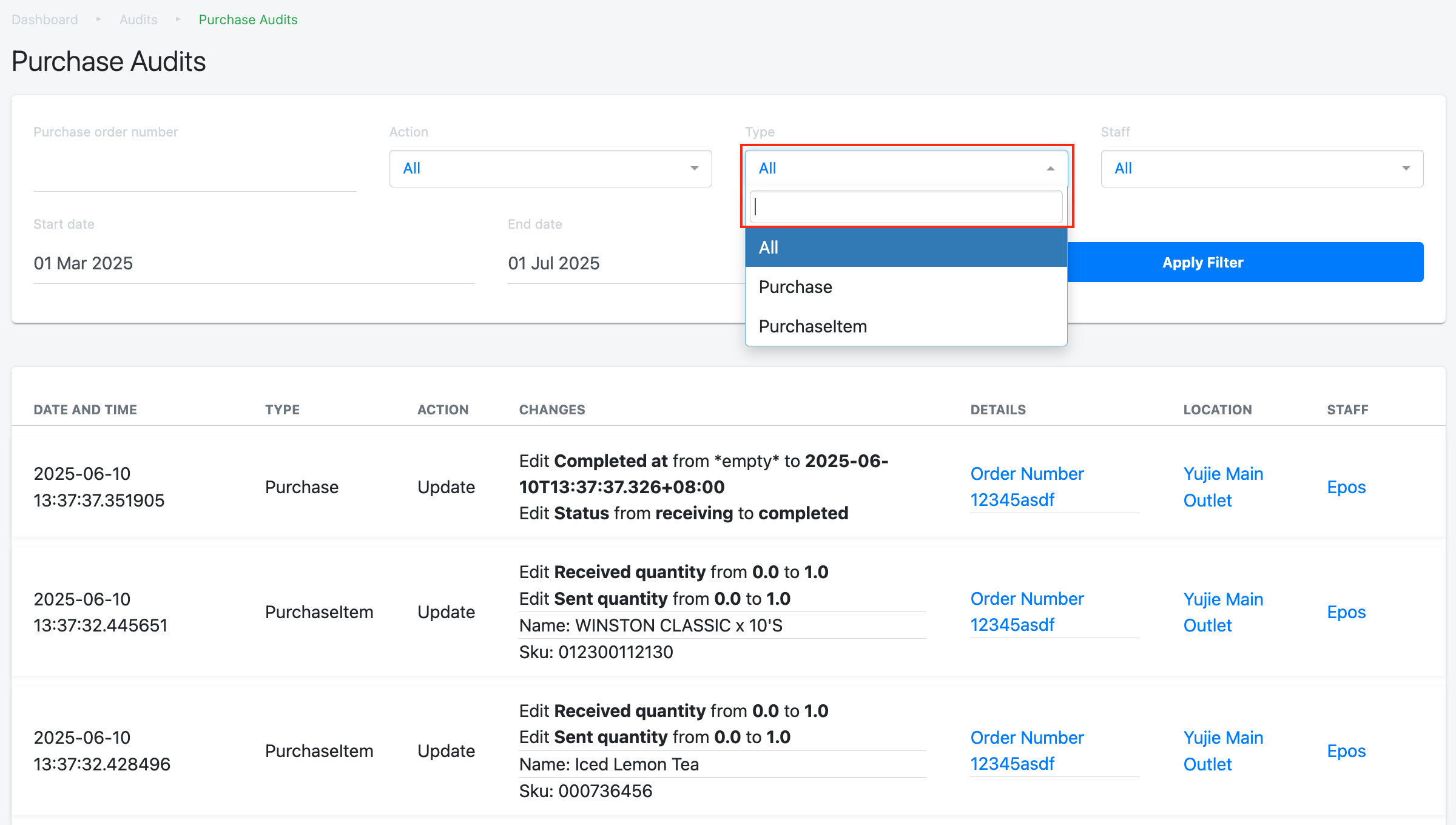
Task: Open Order Number 12345asdf in first row
Action: [1026, 487]
